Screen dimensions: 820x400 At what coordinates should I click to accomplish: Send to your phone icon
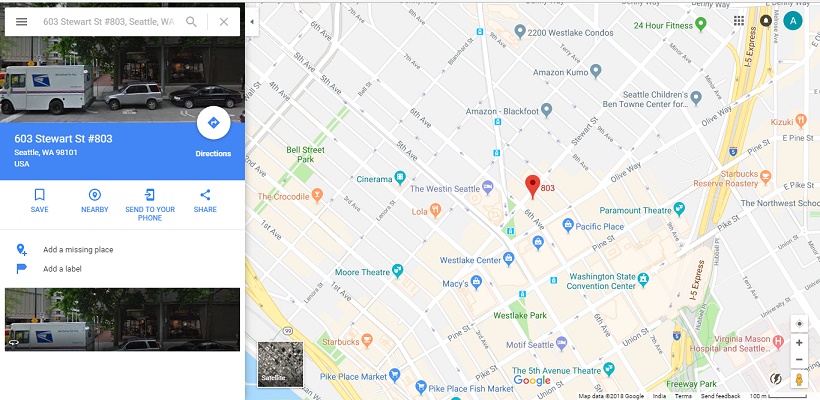(150, 195)
